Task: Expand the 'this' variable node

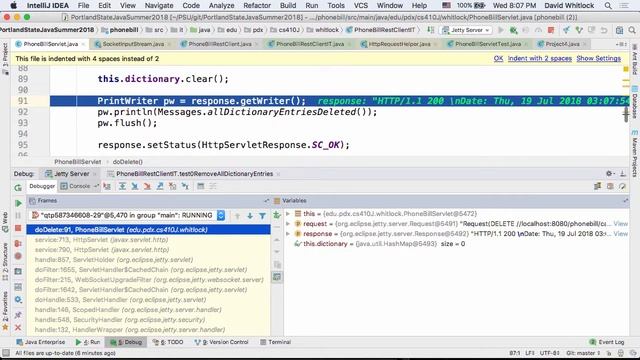Action: [288, 213]
